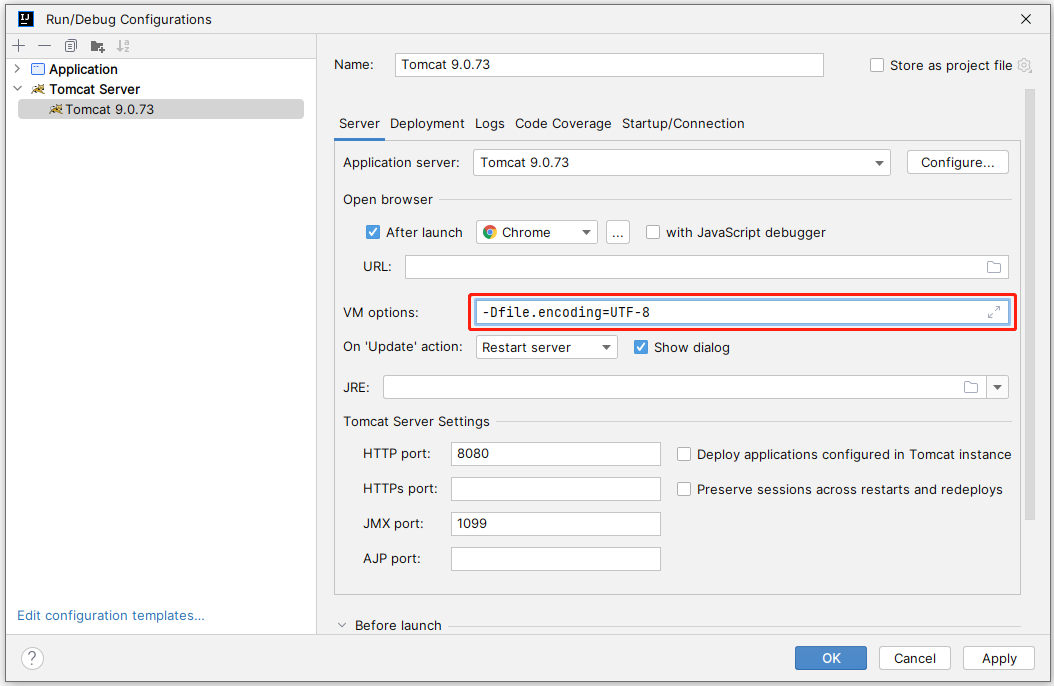The image size is (1054, 686).
Task: Click the AJP port field
Action: pos(556,559)
